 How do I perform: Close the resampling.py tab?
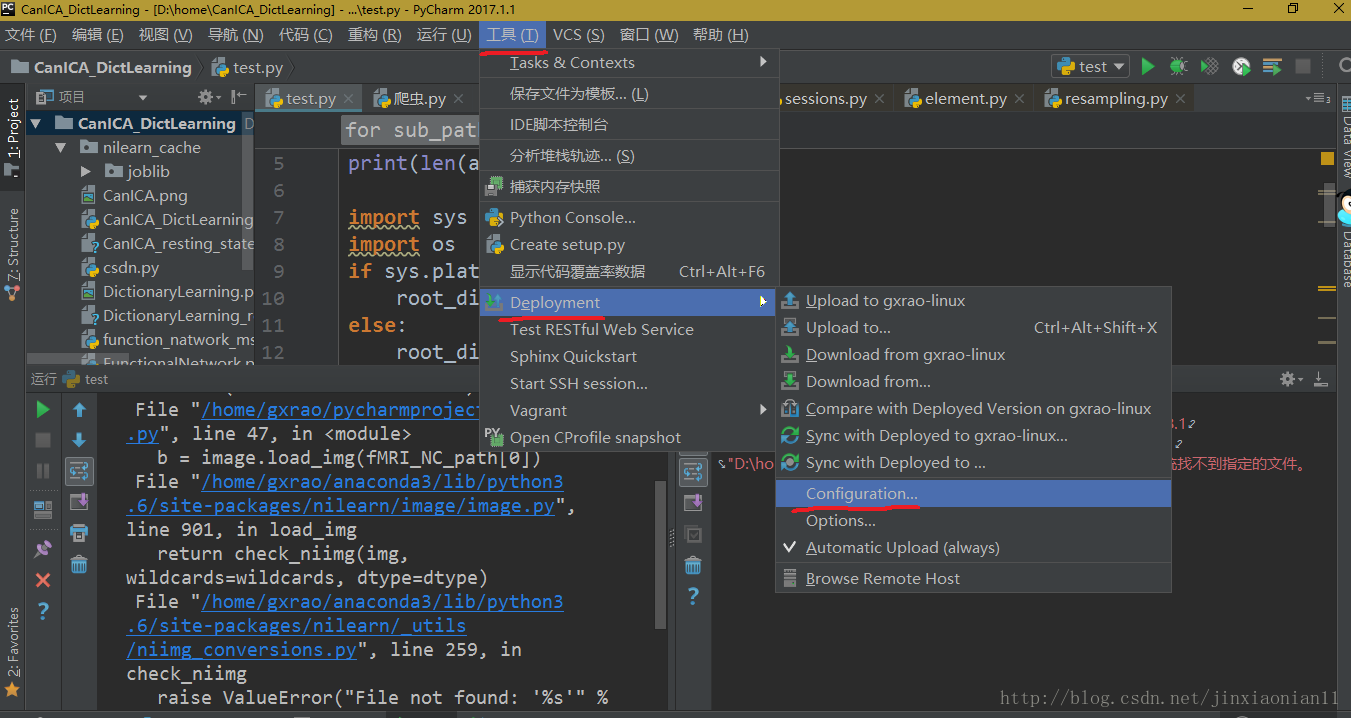pos(1180,99)
